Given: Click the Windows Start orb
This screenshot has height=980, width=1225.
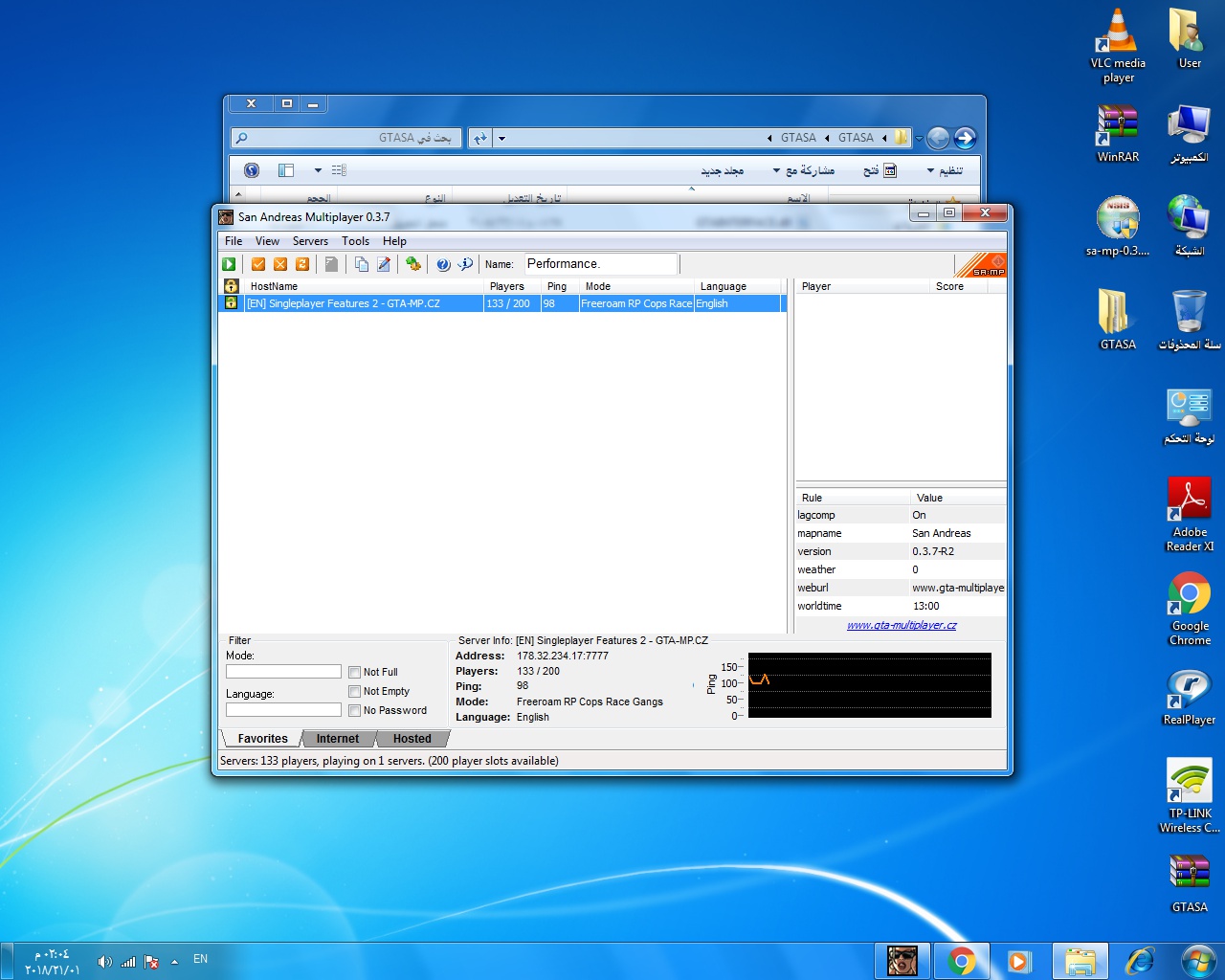Looking at the screenshot, I should coord(1198,961).
